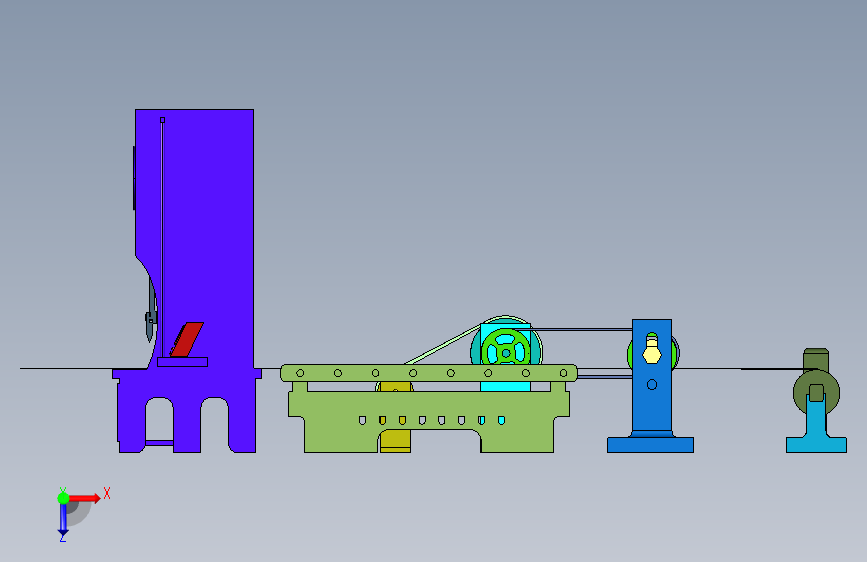The height and width of the screenshot is (562, 867).
Task: Select the yellow block under feeder table
Action: point(395,440)
